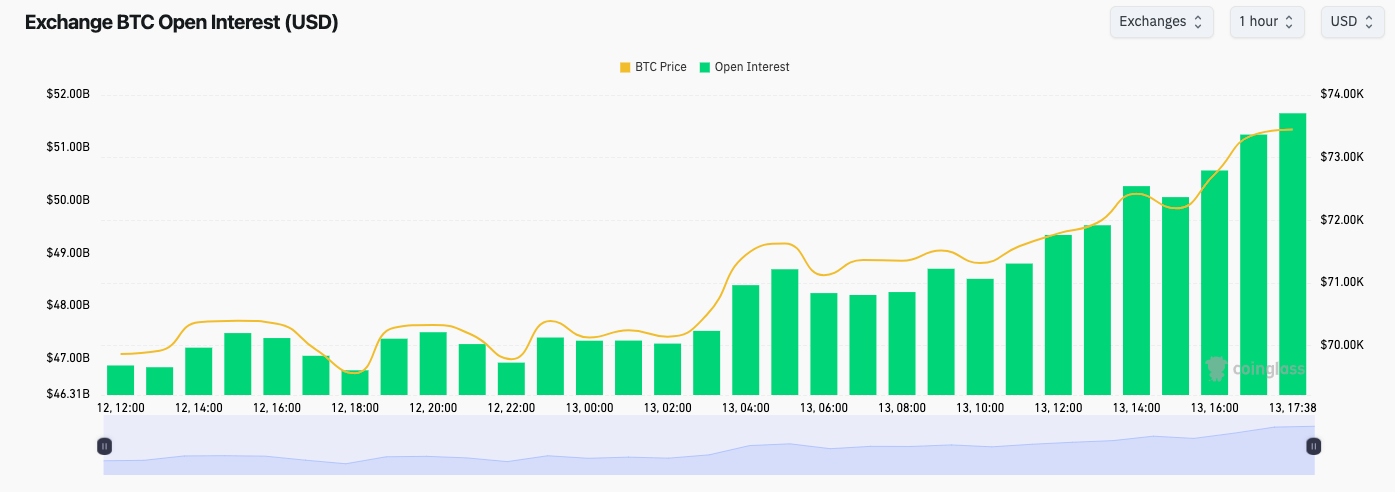Viewport: 1395px width, 492px height.
Task: Expand the 1 hour interval dropdown
Action: coord(1266,22)
